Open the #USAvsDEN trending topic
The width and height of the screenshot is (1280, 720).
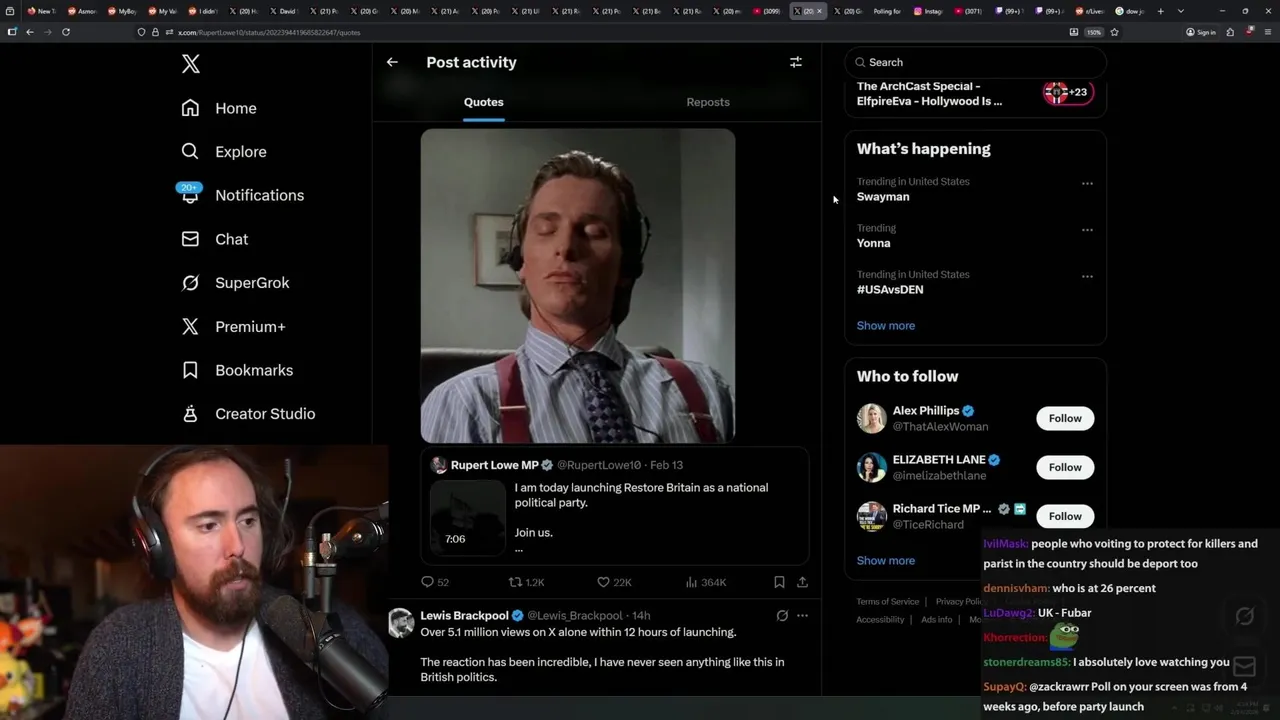[890, 290]
